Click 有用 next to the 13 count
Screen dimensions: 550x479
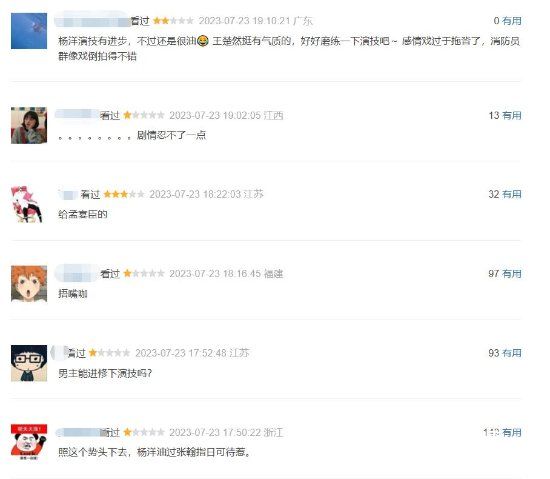pos(512,115)
